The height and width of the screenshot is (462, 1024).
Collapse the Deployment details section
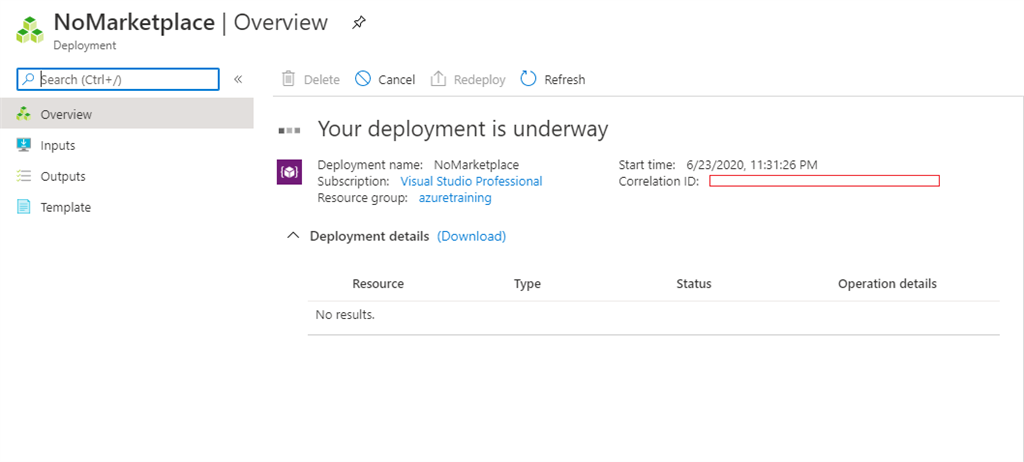click(293, 236)
